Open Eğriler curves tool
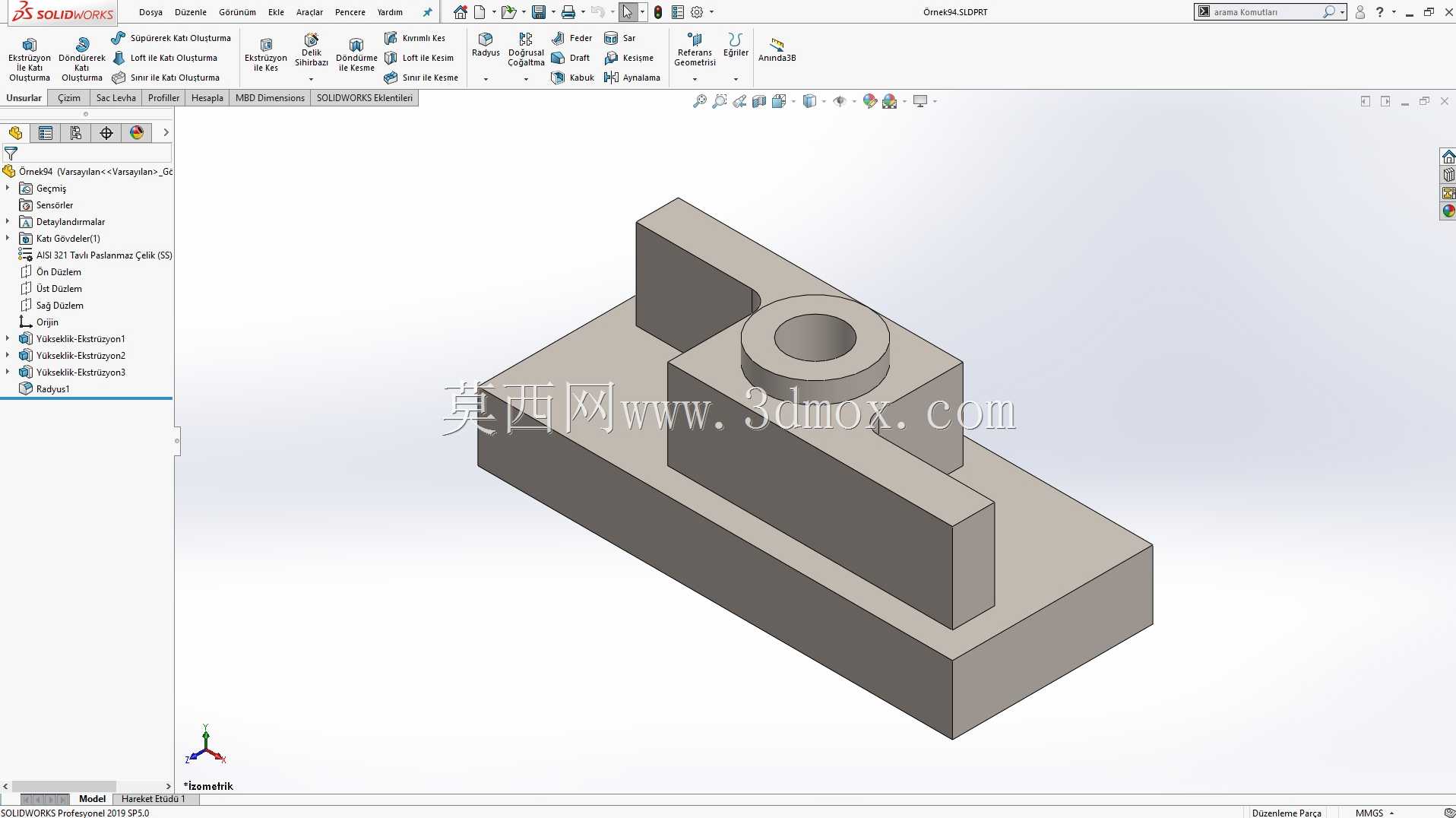Viewport: 1456px width, 818px height. coord(736,45)
